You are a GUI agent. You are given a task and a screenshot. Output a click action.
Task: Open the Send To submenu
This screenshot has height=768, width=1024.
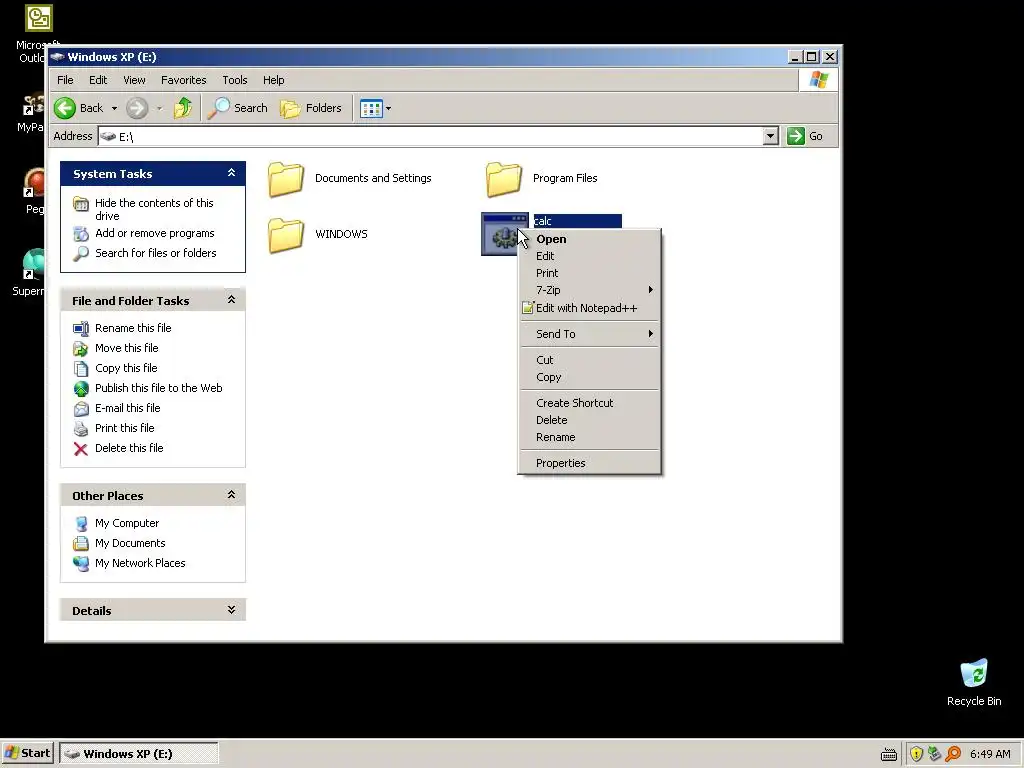589,334
